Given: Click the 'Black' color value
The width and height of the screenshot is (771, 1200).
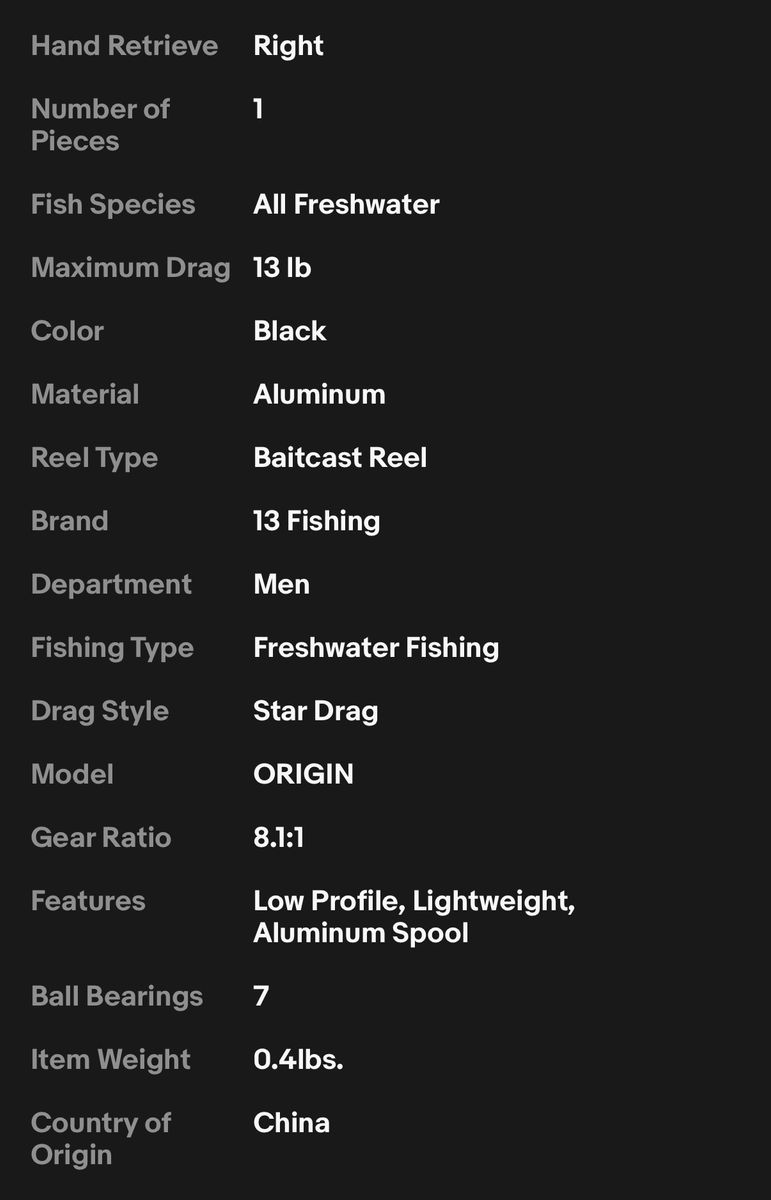Looking at the screenshot, I should [x=289, y=331].
